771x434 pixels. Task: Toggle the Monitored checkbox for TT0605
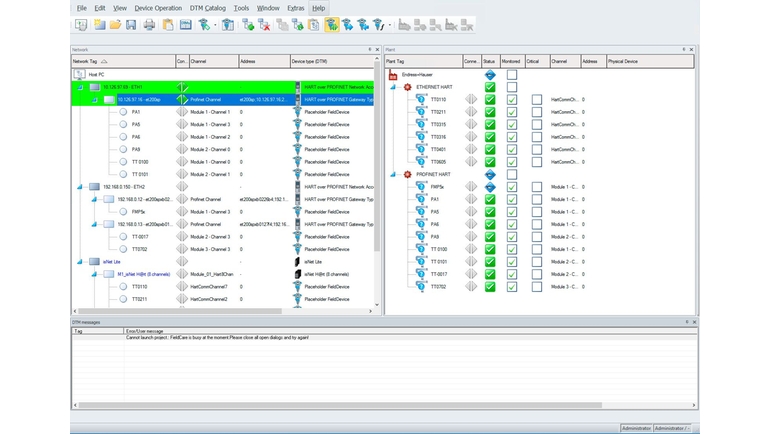(512, 162)
